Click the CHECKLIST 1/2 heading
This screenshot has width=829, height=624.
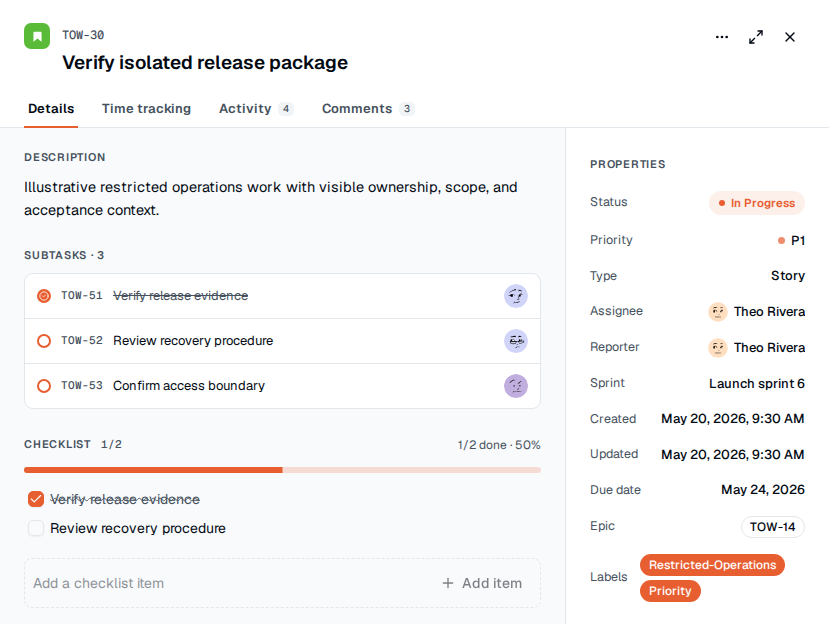click(72, 444)
